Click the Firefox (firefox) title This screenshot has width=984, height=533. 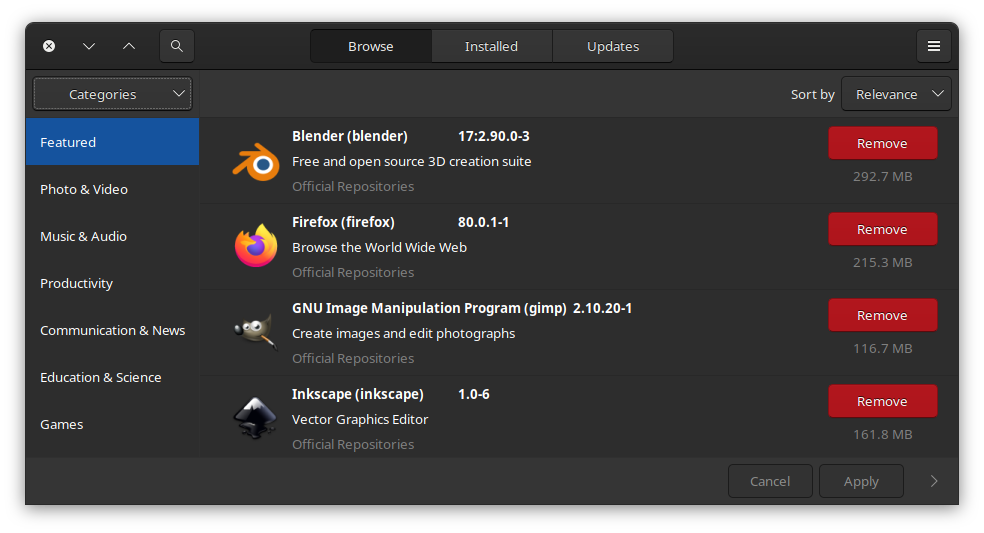pos(343,222)
